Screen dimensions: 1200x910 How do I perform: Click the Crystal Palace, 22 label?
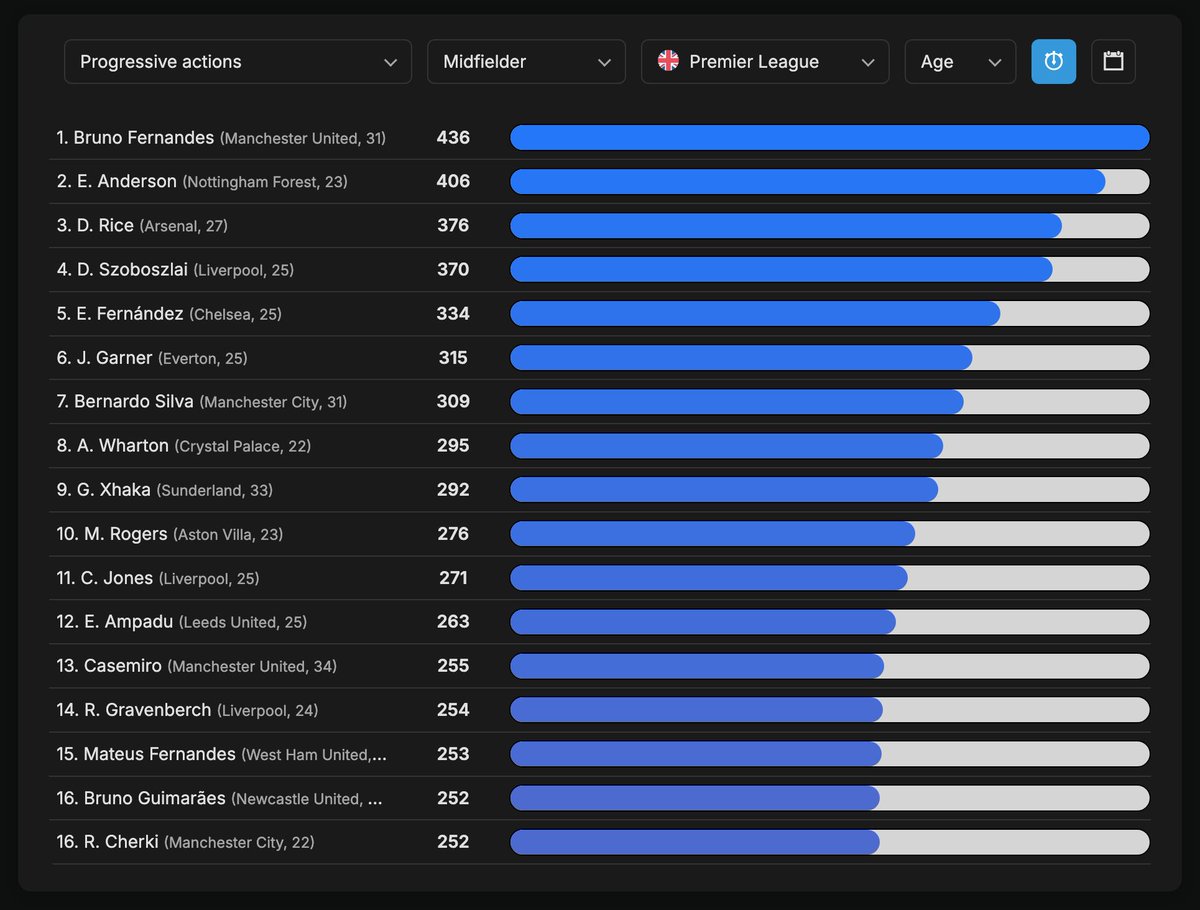pyautogui.click(x=243, y=447)
